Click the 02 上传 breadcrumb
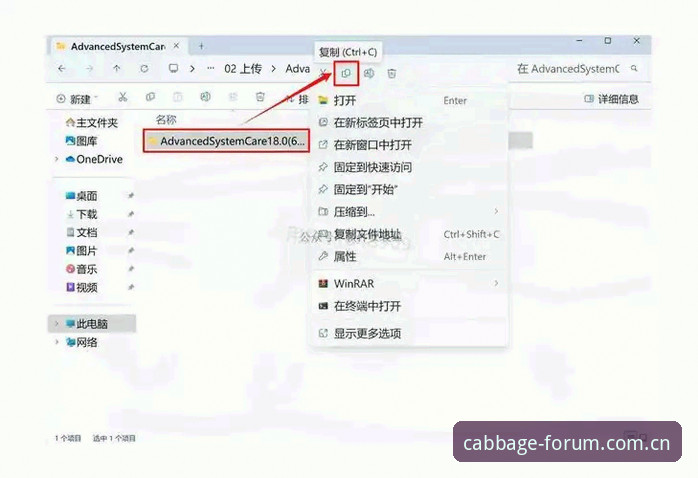698x478 pixels. pos(243,69)
